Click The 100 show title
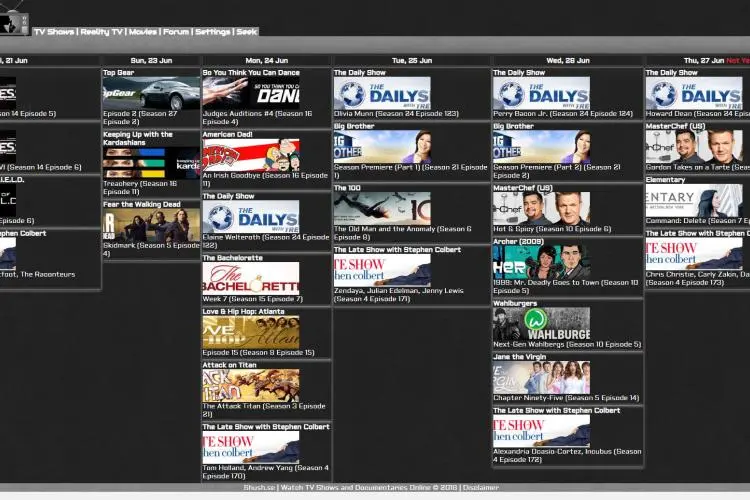Viewport: 750px width, 500px height. pos(347,188)
